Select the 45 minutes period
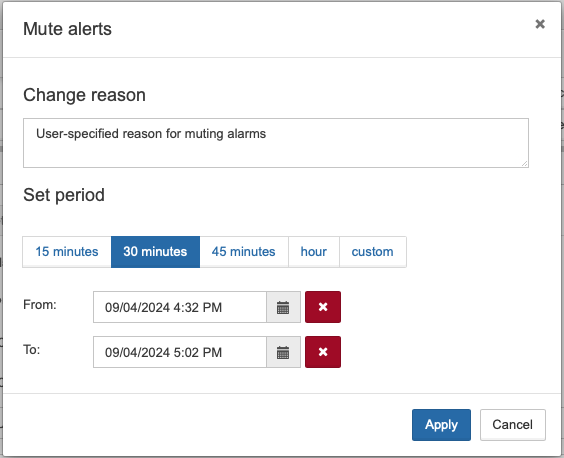This screenshot has height=458, width=564. 244,252
